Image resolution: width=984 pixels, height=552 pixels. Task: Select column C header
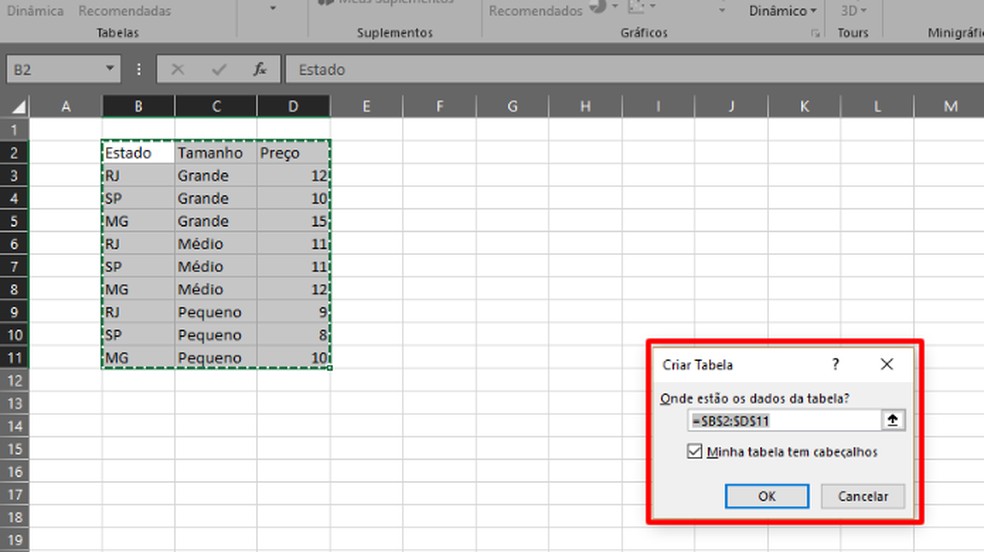(x=216, y=107)
